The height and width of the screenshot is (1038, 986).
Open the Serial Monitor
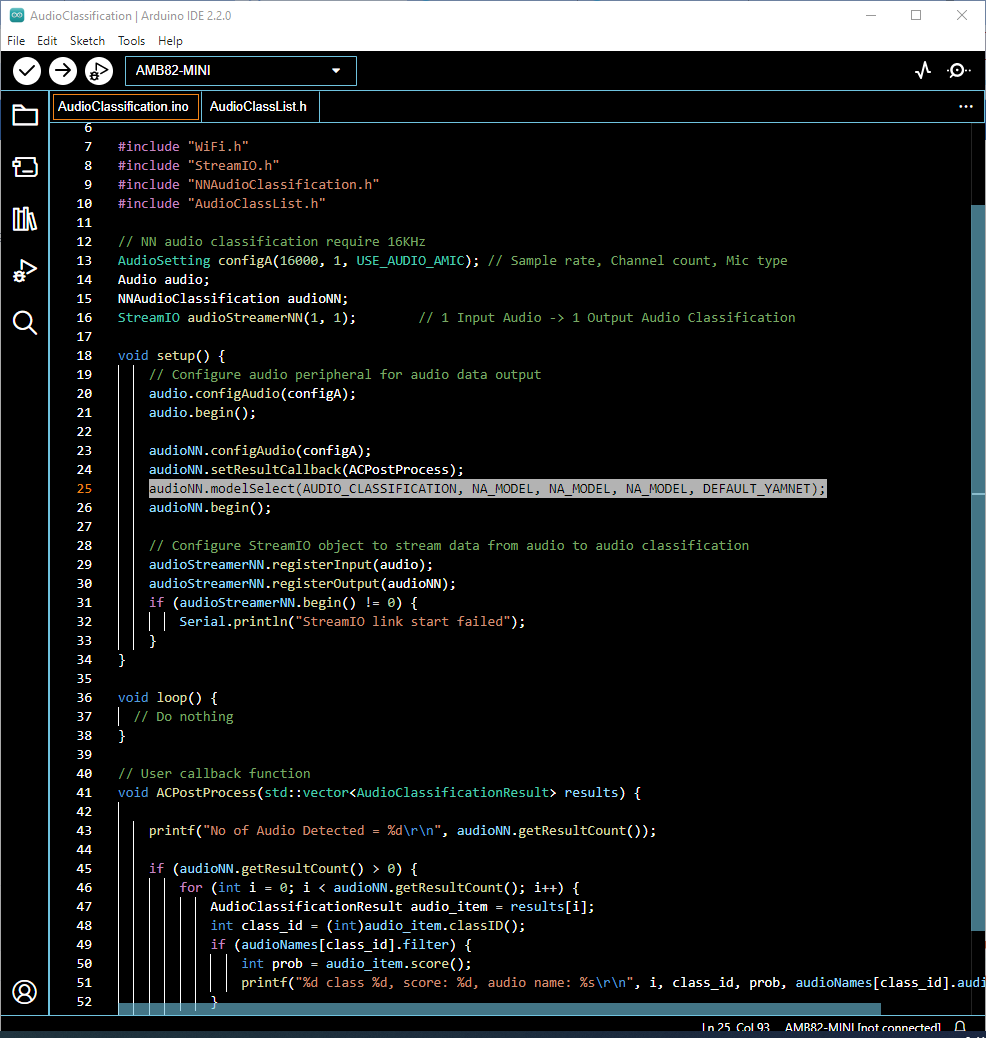tap(958, 70)
